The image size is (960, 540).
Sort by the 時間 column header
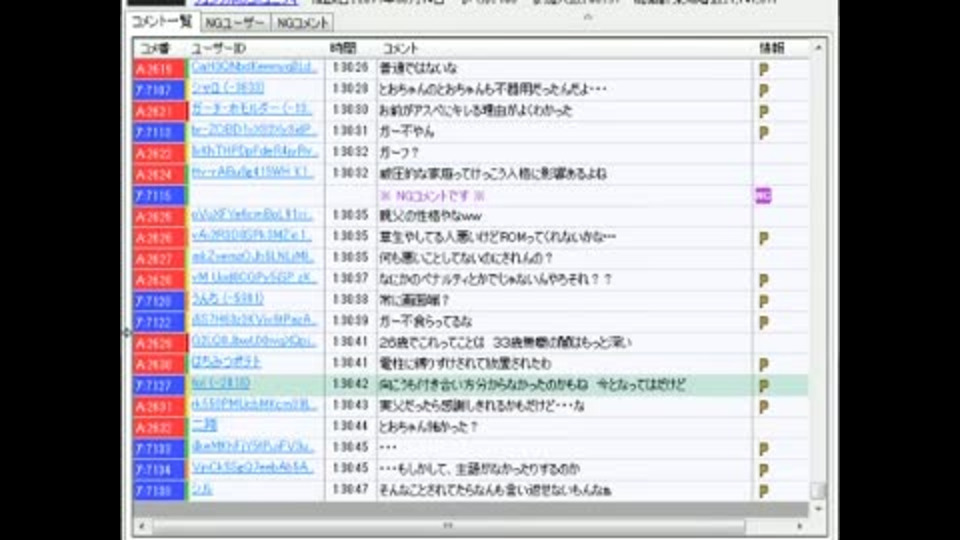click(x=343, y=48)
